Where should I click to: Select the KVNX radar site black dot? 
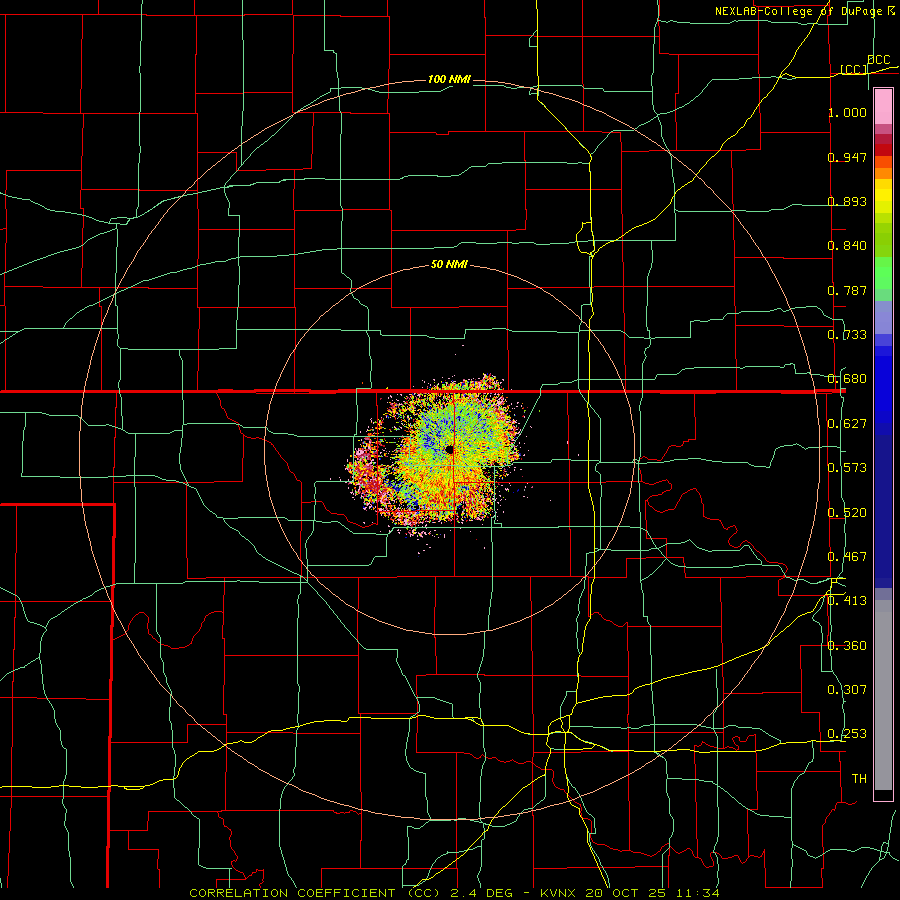click(x=449, y=449)
